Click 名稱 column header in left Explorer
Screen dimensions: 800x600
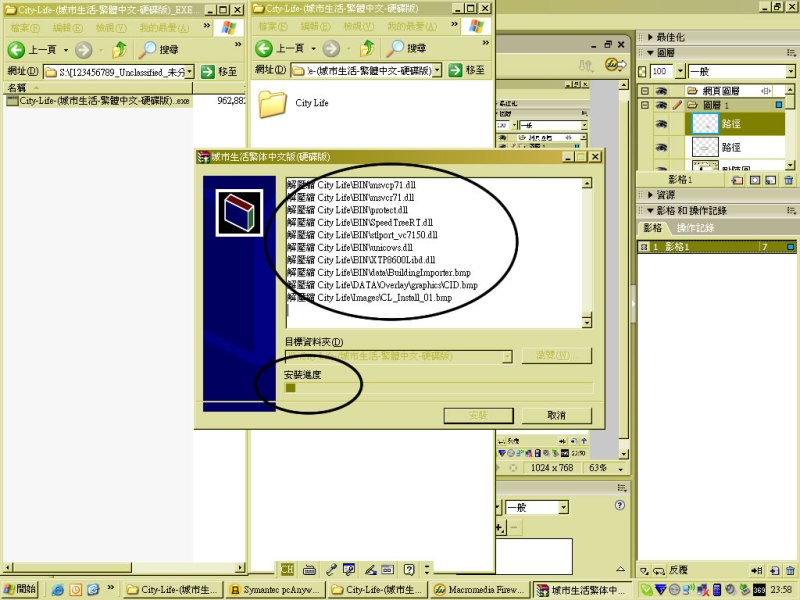pyautogui.click(x=97, y=88)
